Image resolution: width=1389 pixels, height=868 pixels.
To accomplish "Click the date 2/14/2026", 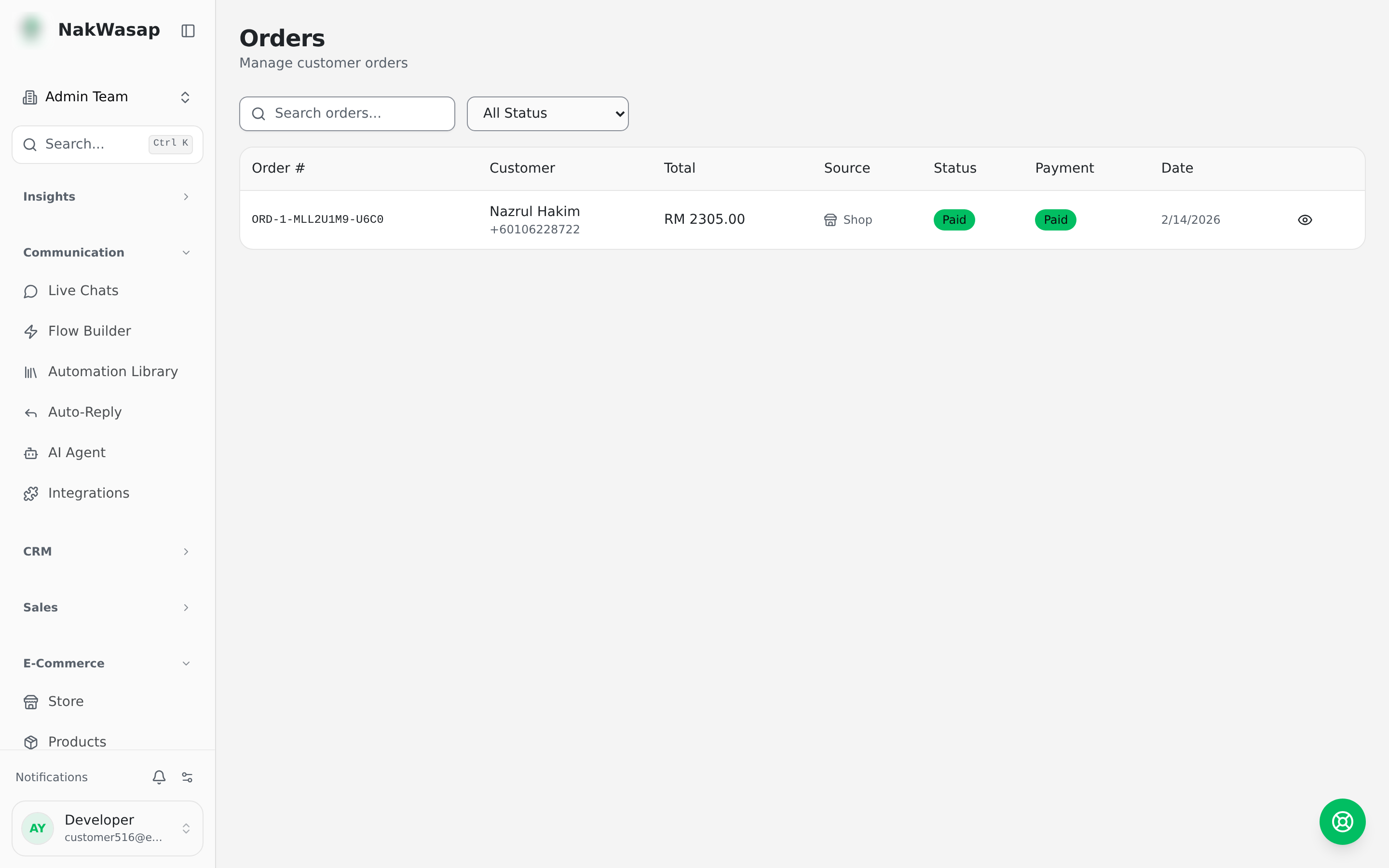I will [1190, 220].
